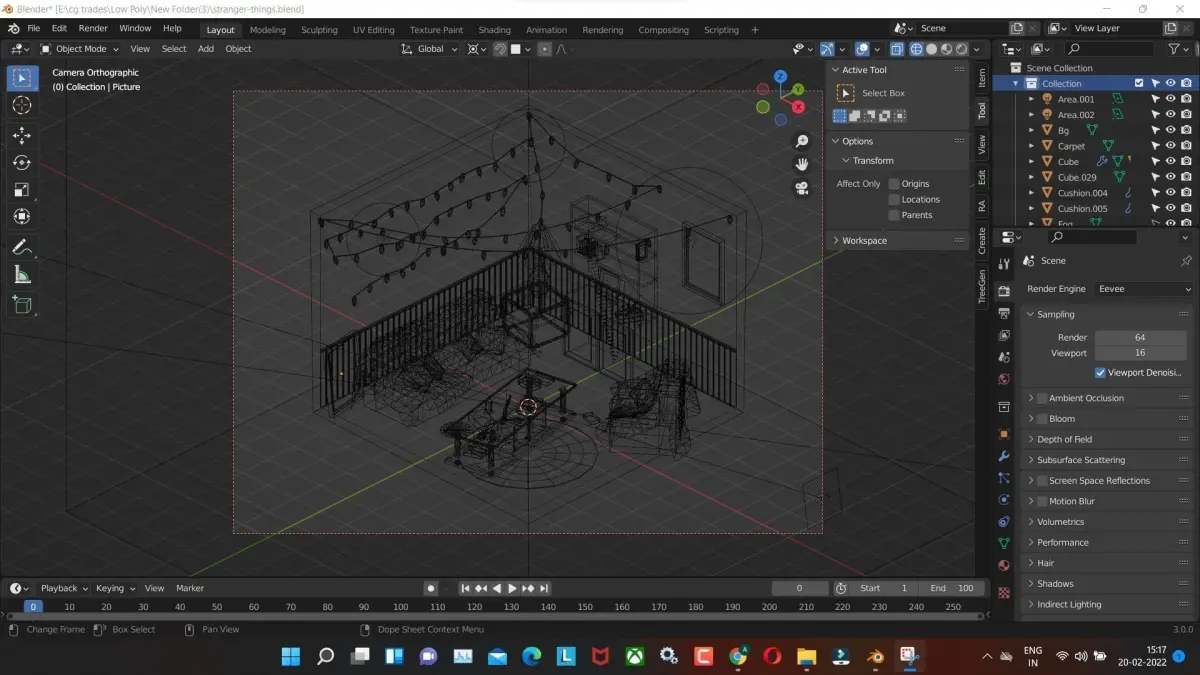
Task: Open the Physics properties tab icon
Action: pos(1004,499)
